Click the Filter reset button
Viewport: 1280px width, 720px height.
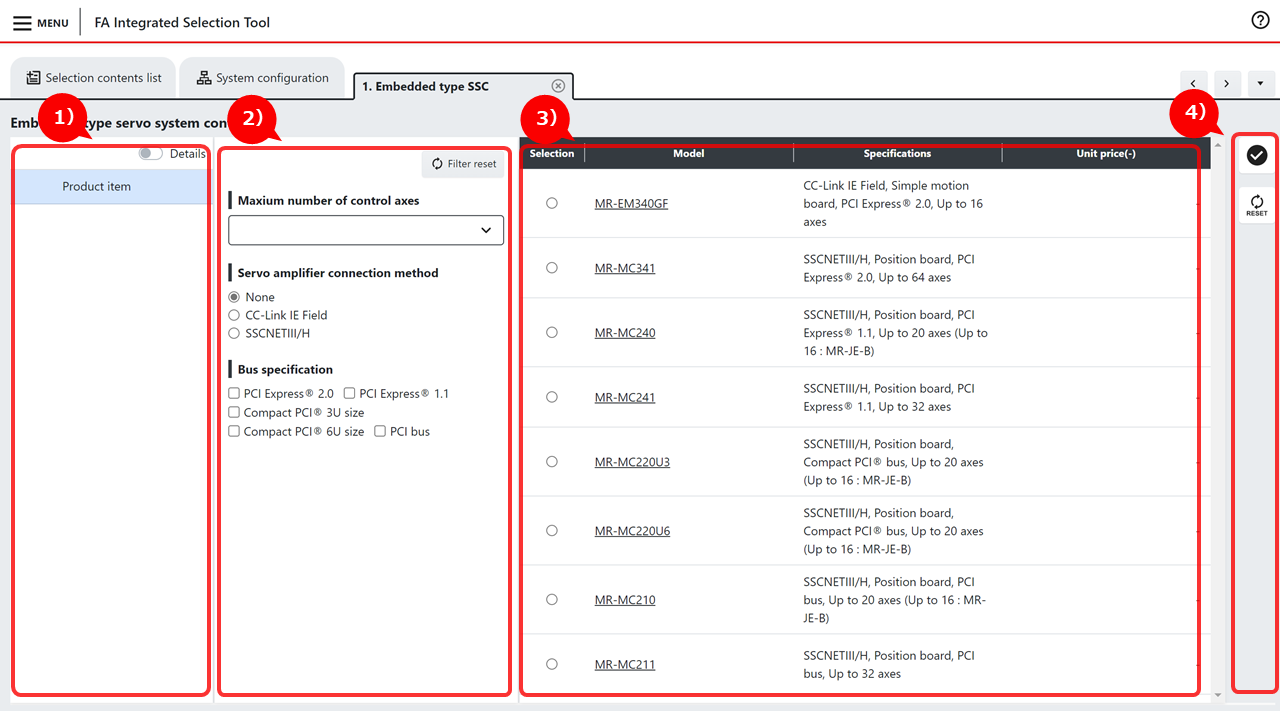point(463,164)
